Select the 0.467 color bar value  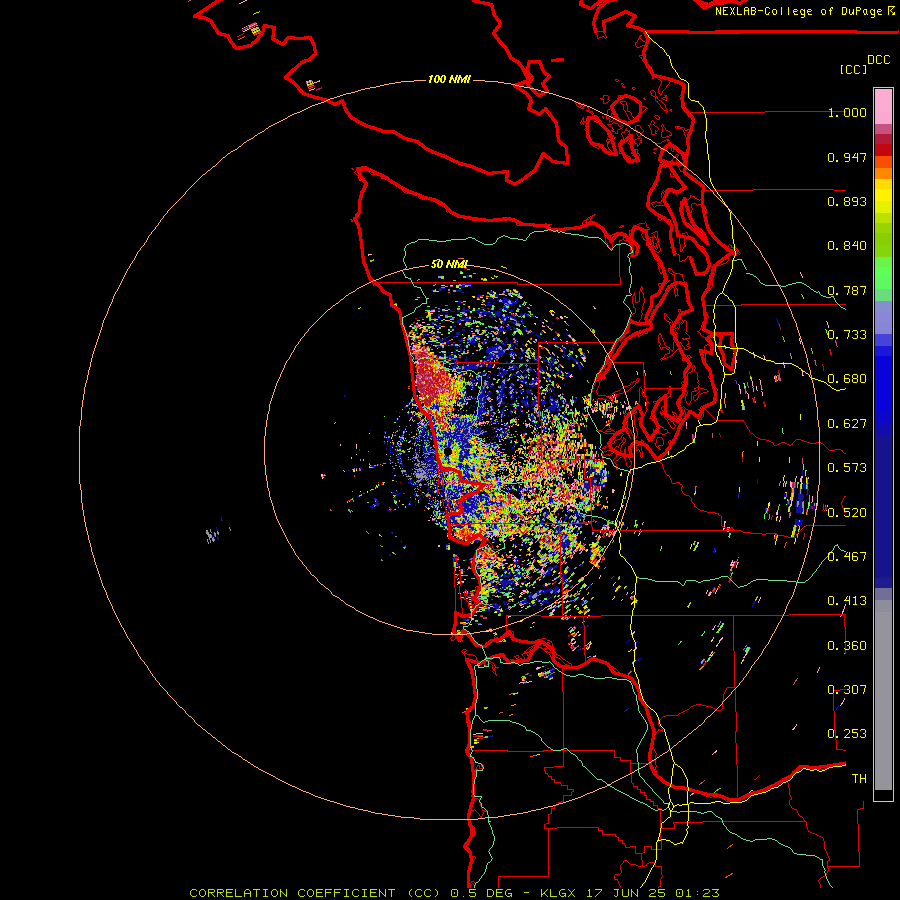tap(847, 556)
